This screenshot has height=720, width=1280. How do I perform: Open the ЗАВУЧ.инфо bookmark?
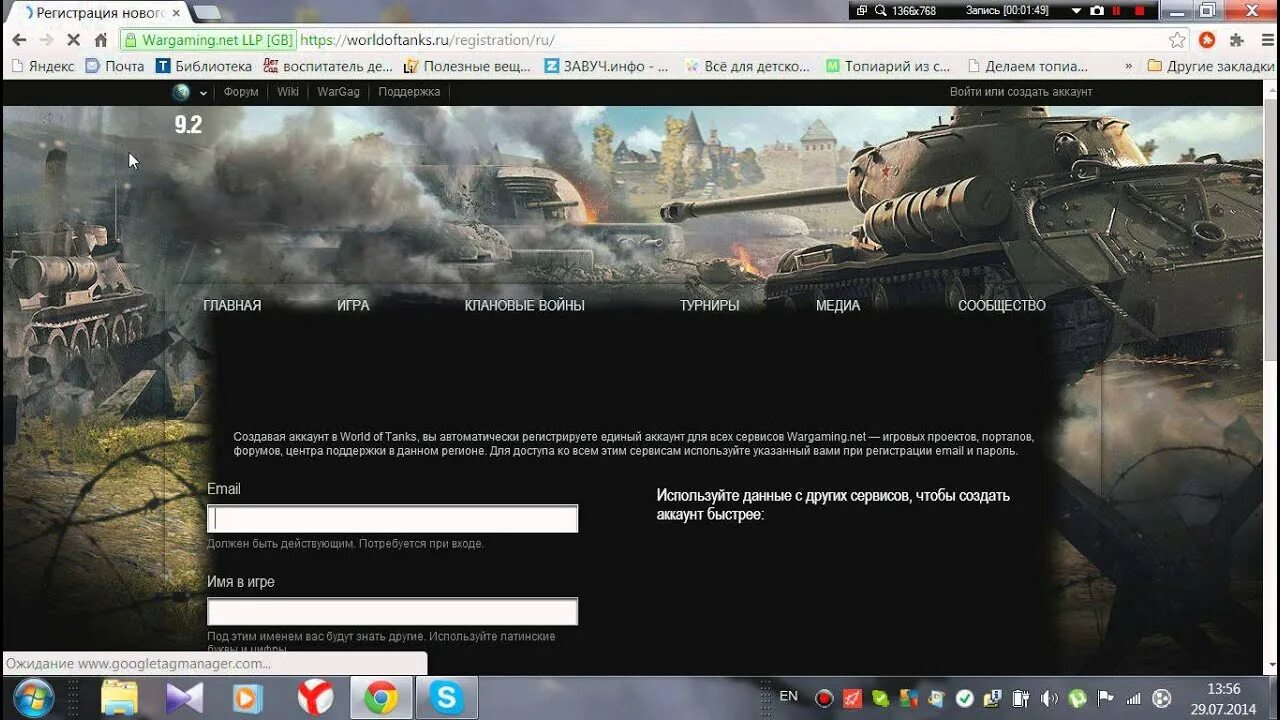point(607,66)
